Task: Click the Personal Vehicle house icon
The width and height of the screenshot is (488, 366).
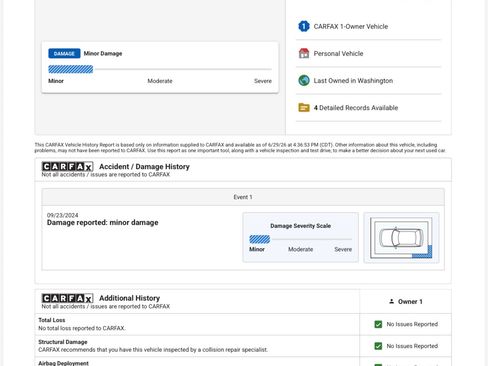Action: click(x=304, y=53)
